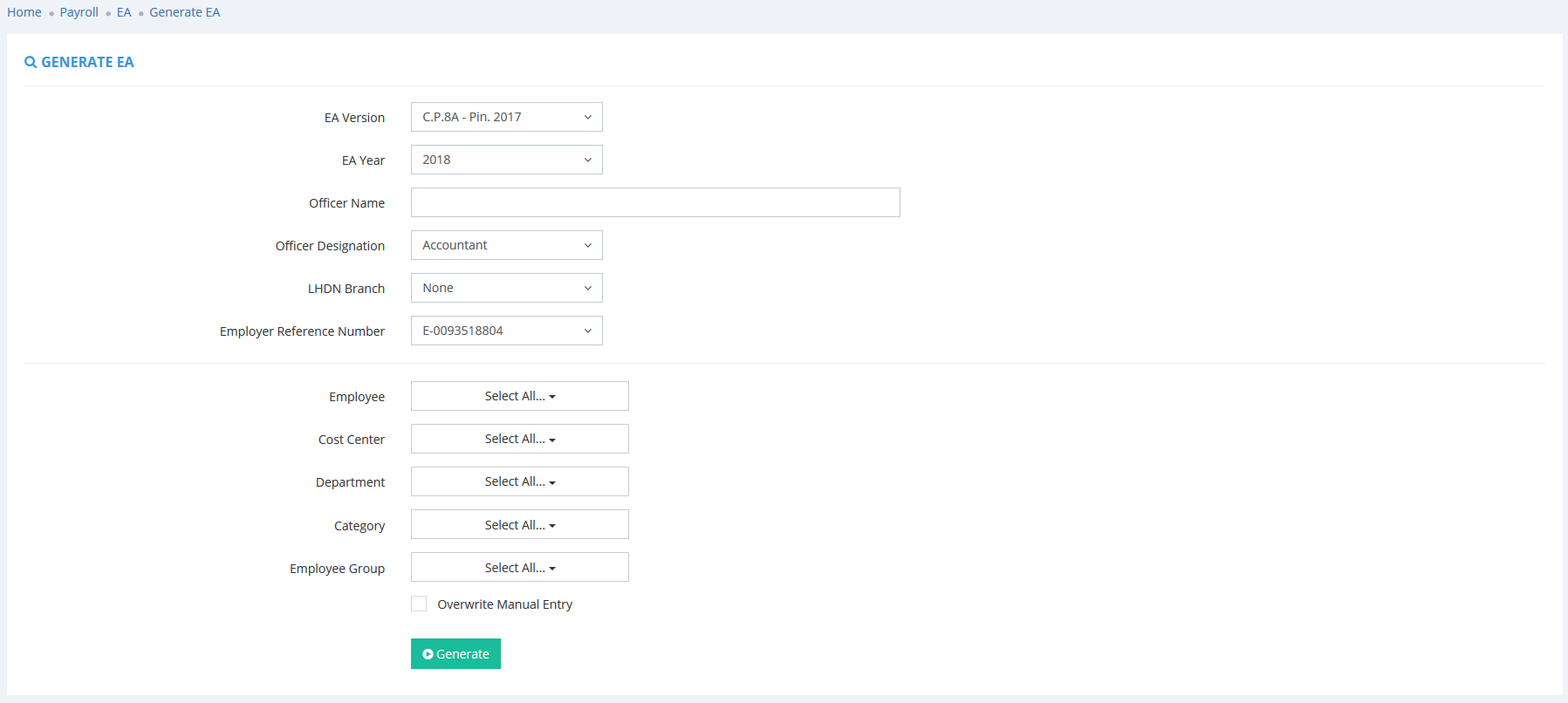Screen dimensions: 1568x703
Task: Go to Home in the breadcrumb
Action: (24, 12)
